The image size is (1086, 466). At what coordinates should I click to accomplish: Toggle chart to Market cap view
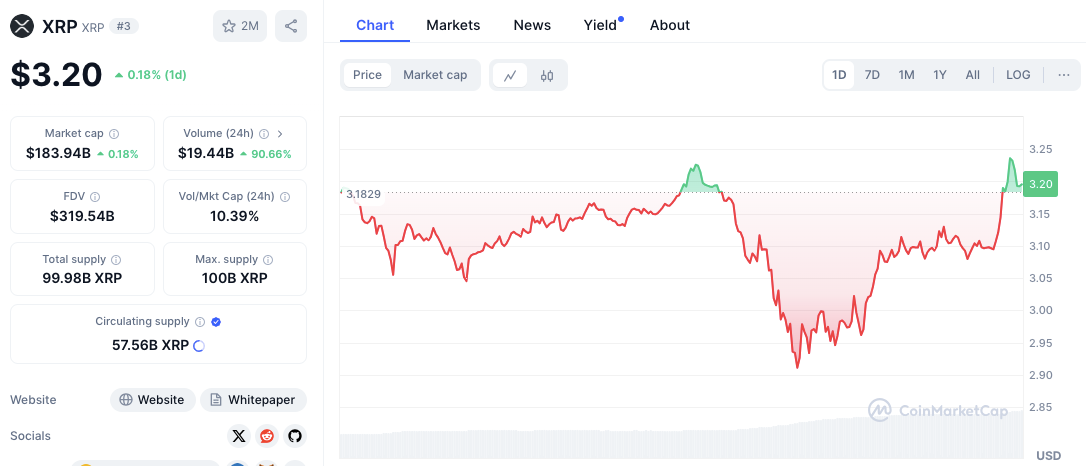(x=435, y=75)
